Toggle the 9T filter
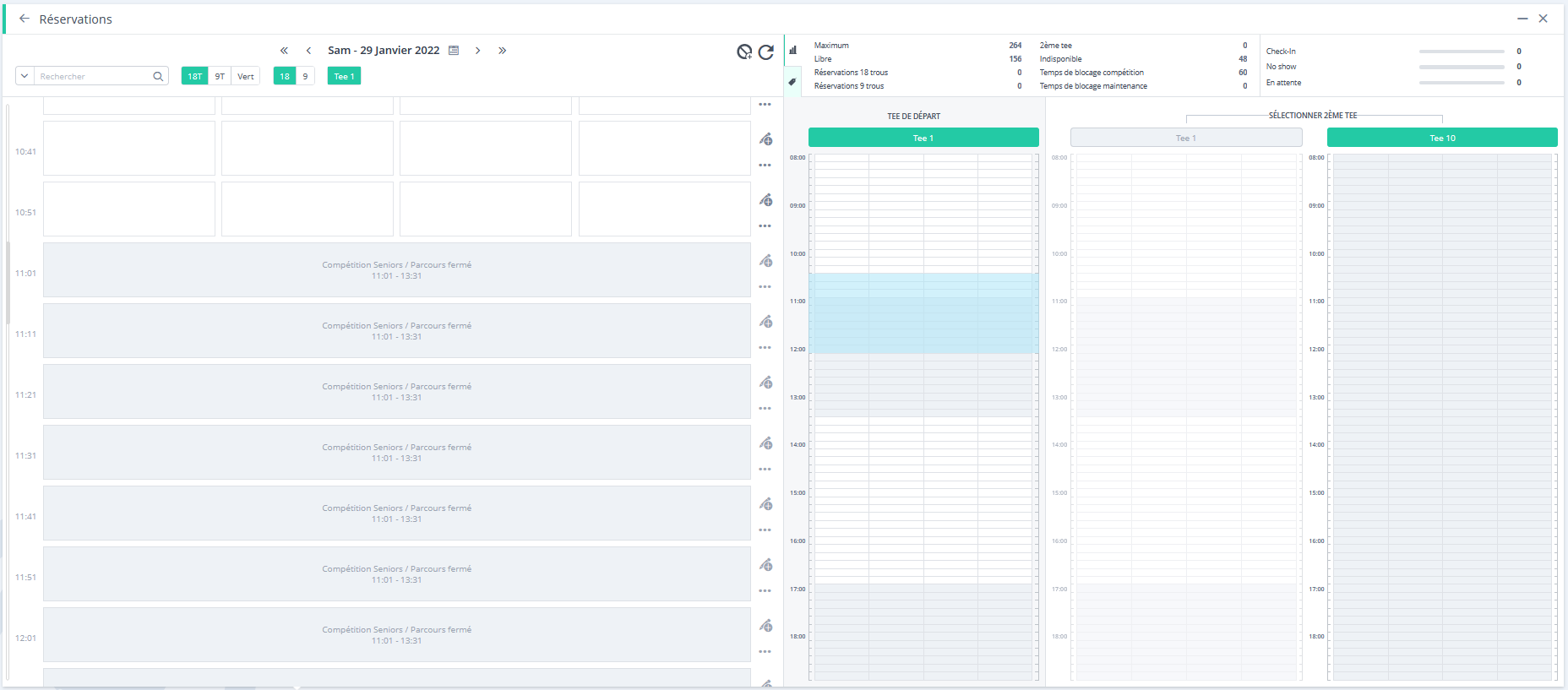 click(220, 76)
